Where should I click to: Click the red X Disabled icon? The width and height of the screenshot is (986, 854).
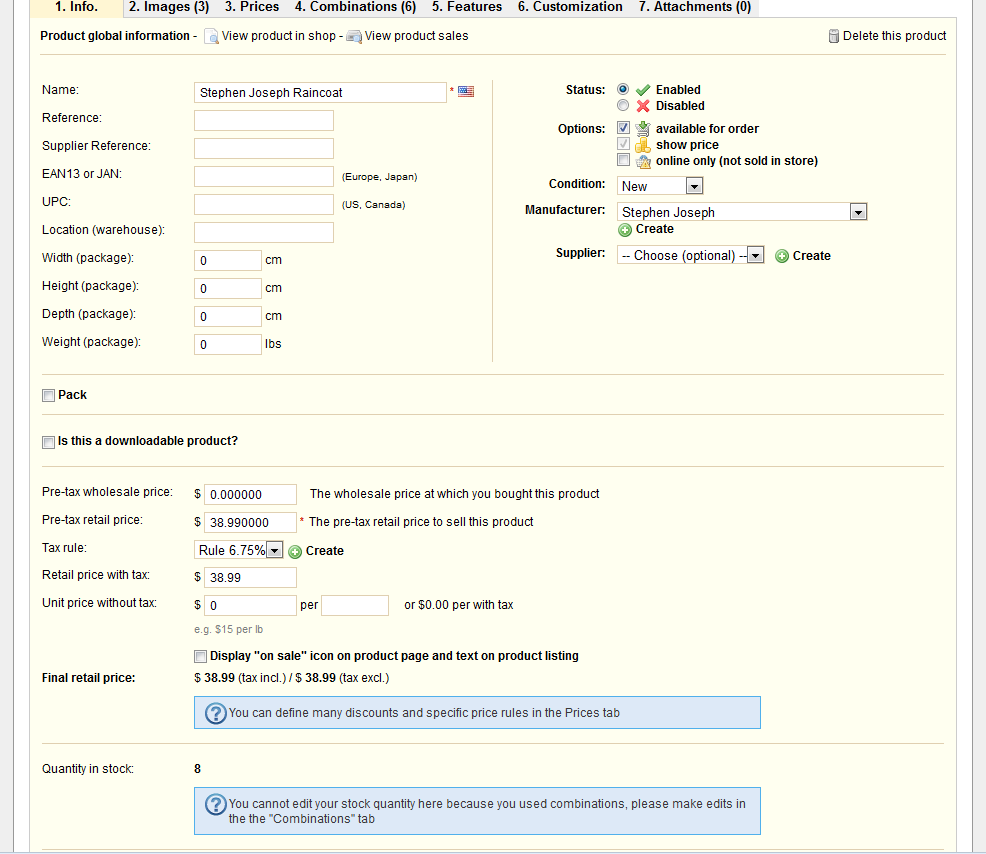643,106
